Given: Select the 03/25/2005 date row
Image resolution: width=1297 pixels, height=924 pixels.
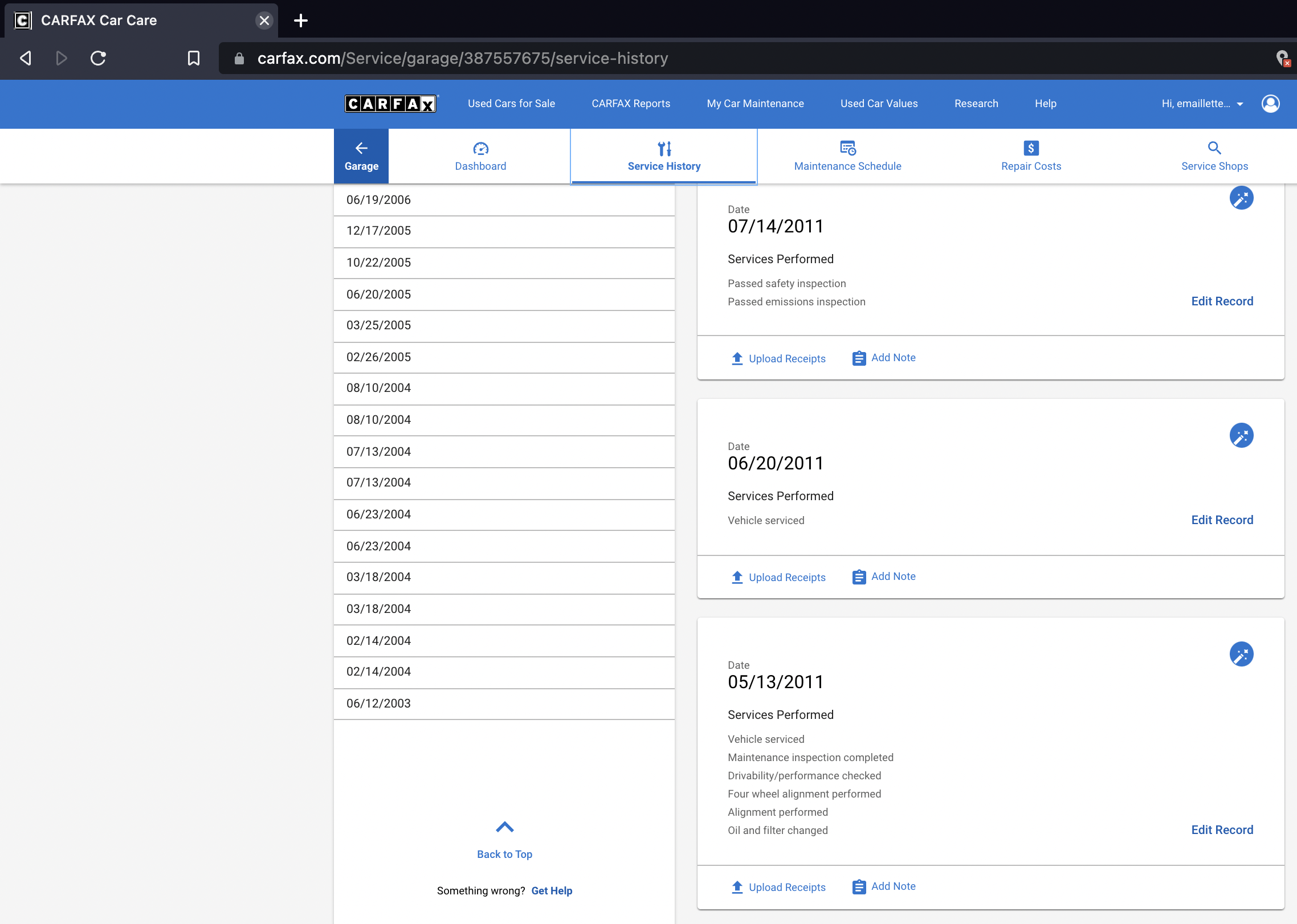Looking at the screenshot, I should [x=504, y=326].
